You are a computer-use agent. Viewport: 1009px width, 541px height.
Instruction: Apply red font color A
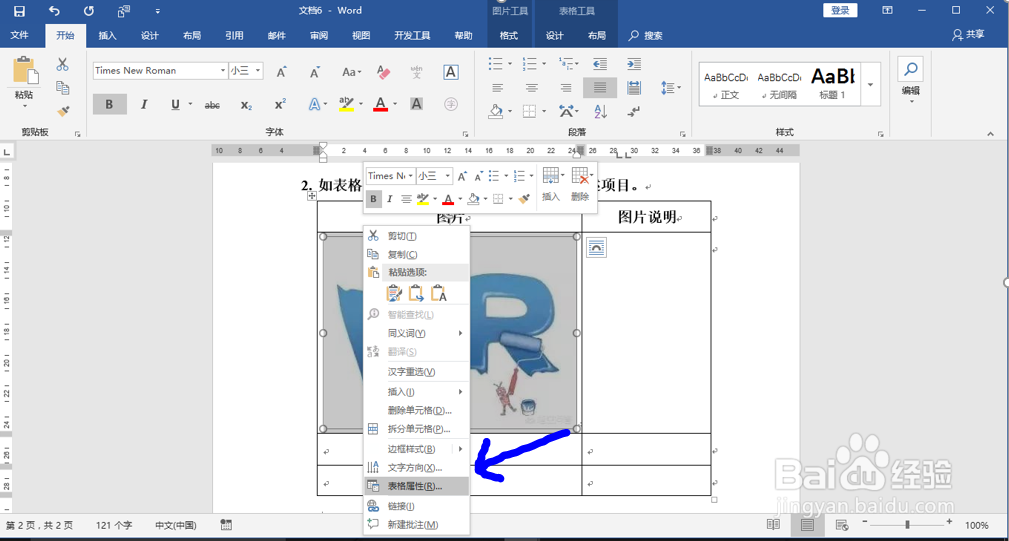[380, 104]
